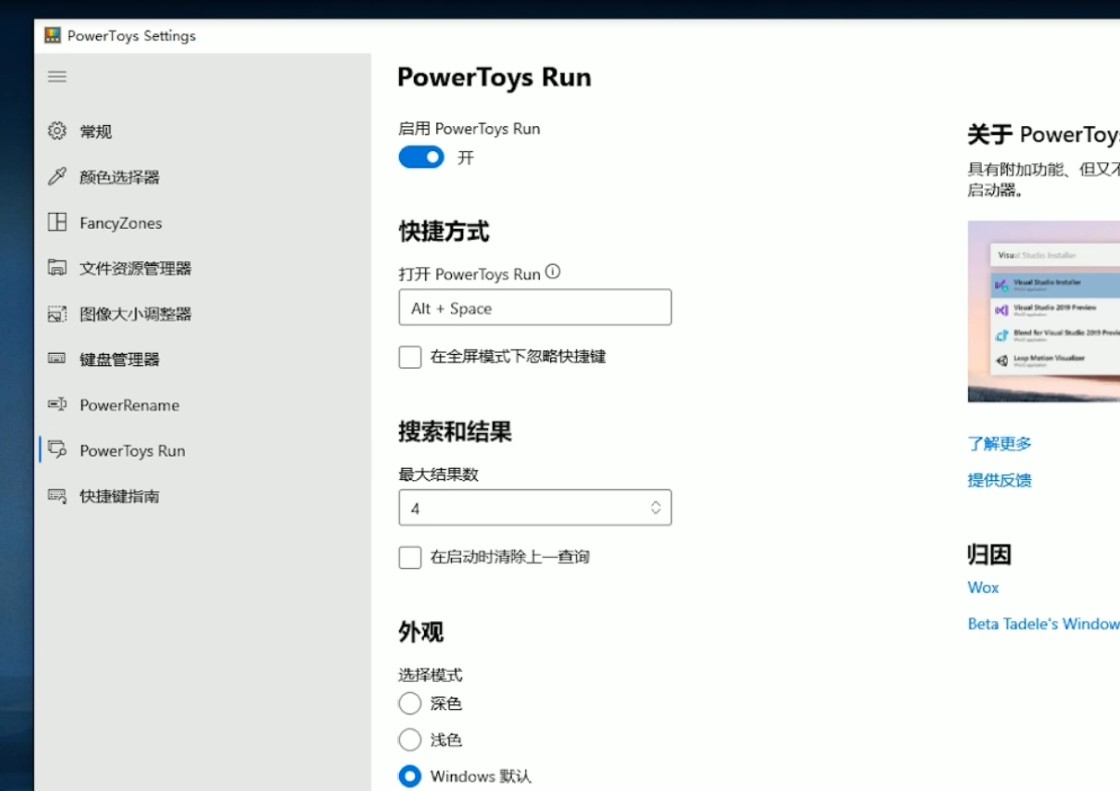Click the 归因 heading
Viewport: 1120px width, 791px height.
(x=989, y=554)
